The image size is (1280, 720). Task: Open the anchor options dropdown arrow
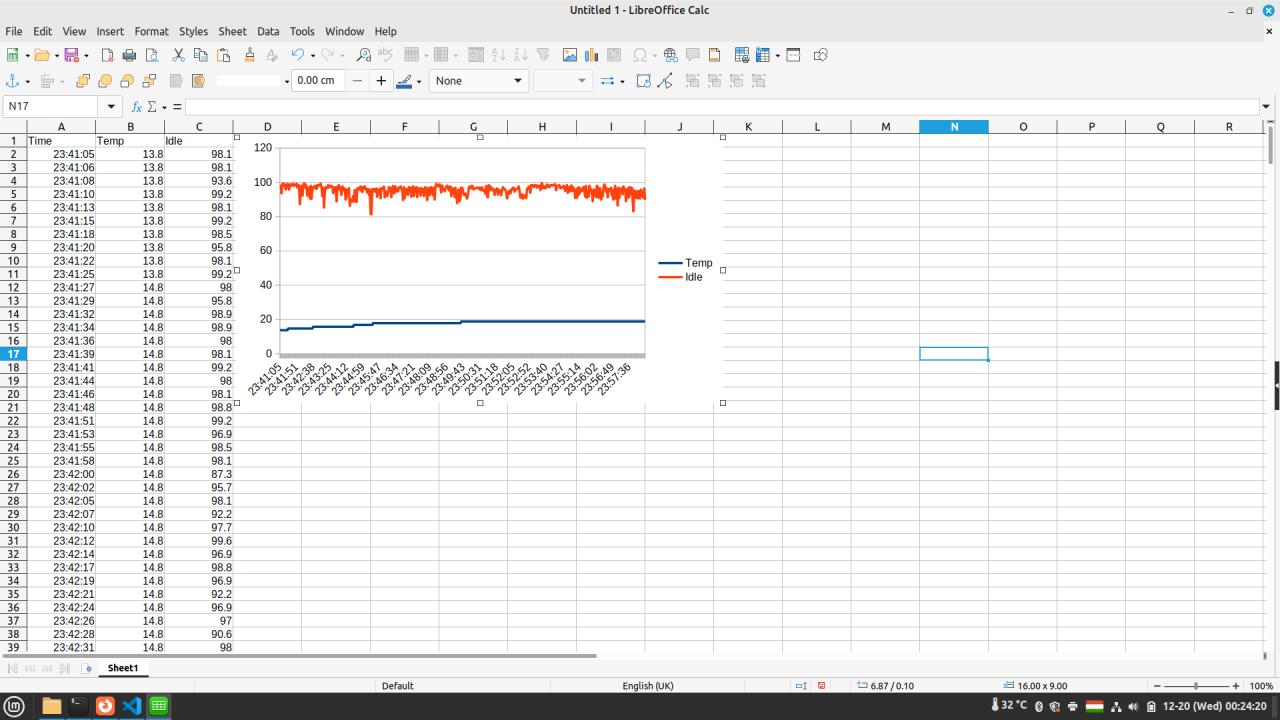point(28,81)
